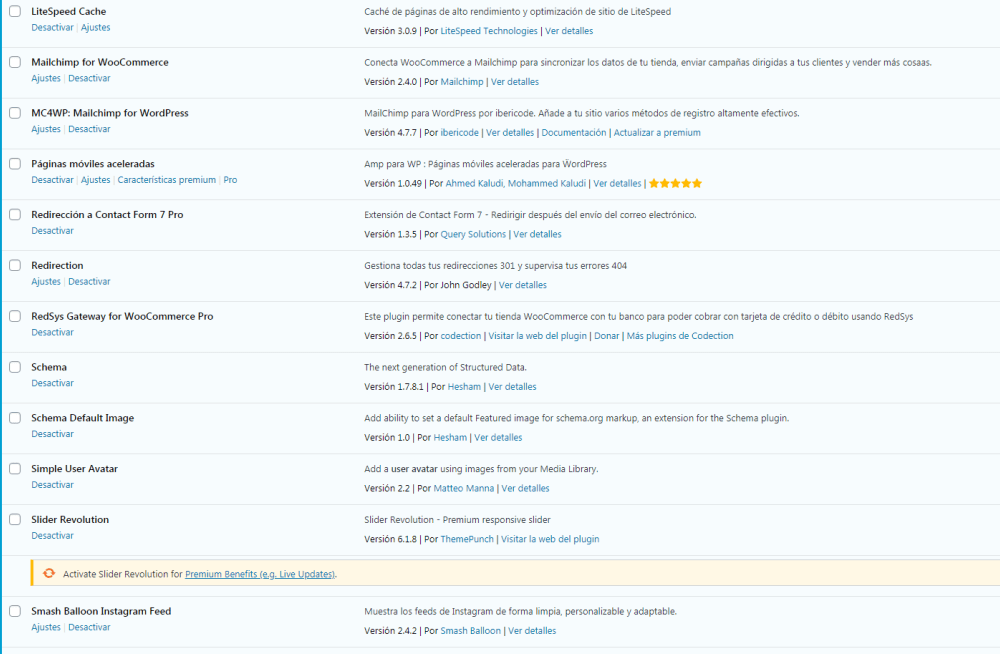Click the Actualizar a premium link

pos(657,133)
